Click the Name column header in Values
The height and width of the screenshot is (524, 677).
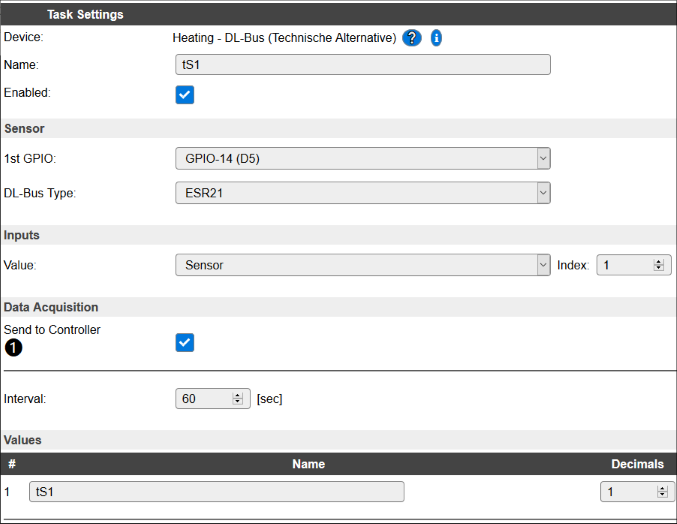click(309, 464)
